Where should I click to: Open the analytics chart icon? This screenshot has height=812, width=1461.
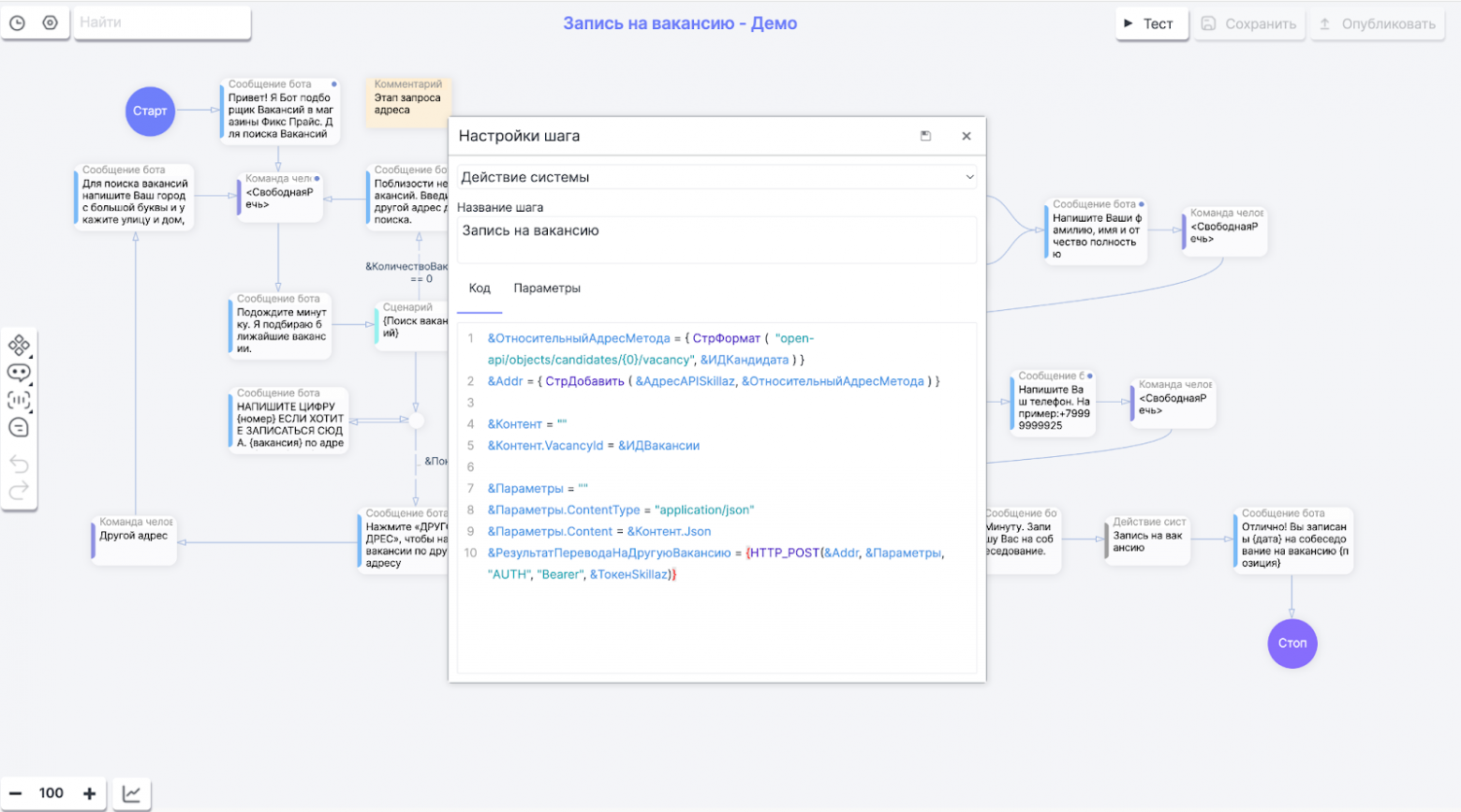coord(132,794)
